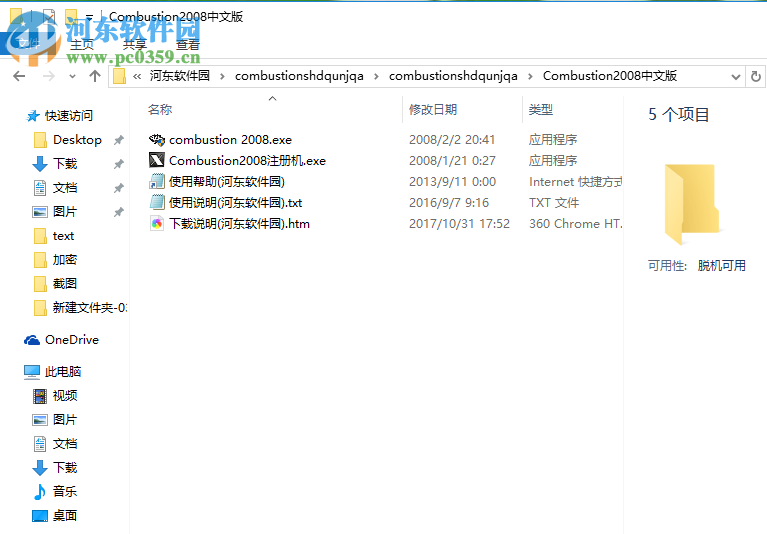767x534 pixels.
Task: Open quick access toolbar customize dropdown
Action: 90,17
